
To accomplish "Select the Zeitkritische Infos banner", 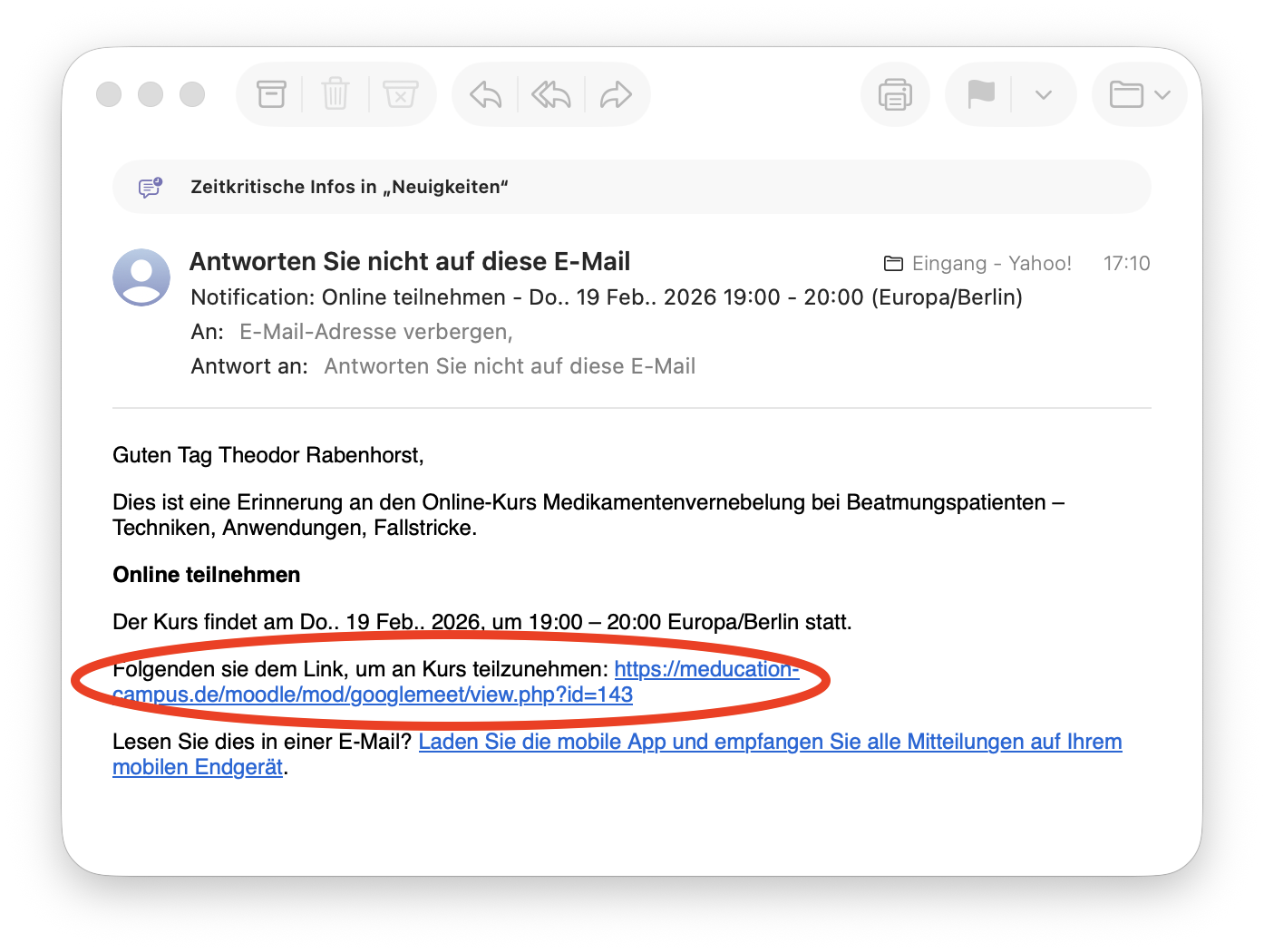I will (x=349, y=187).
